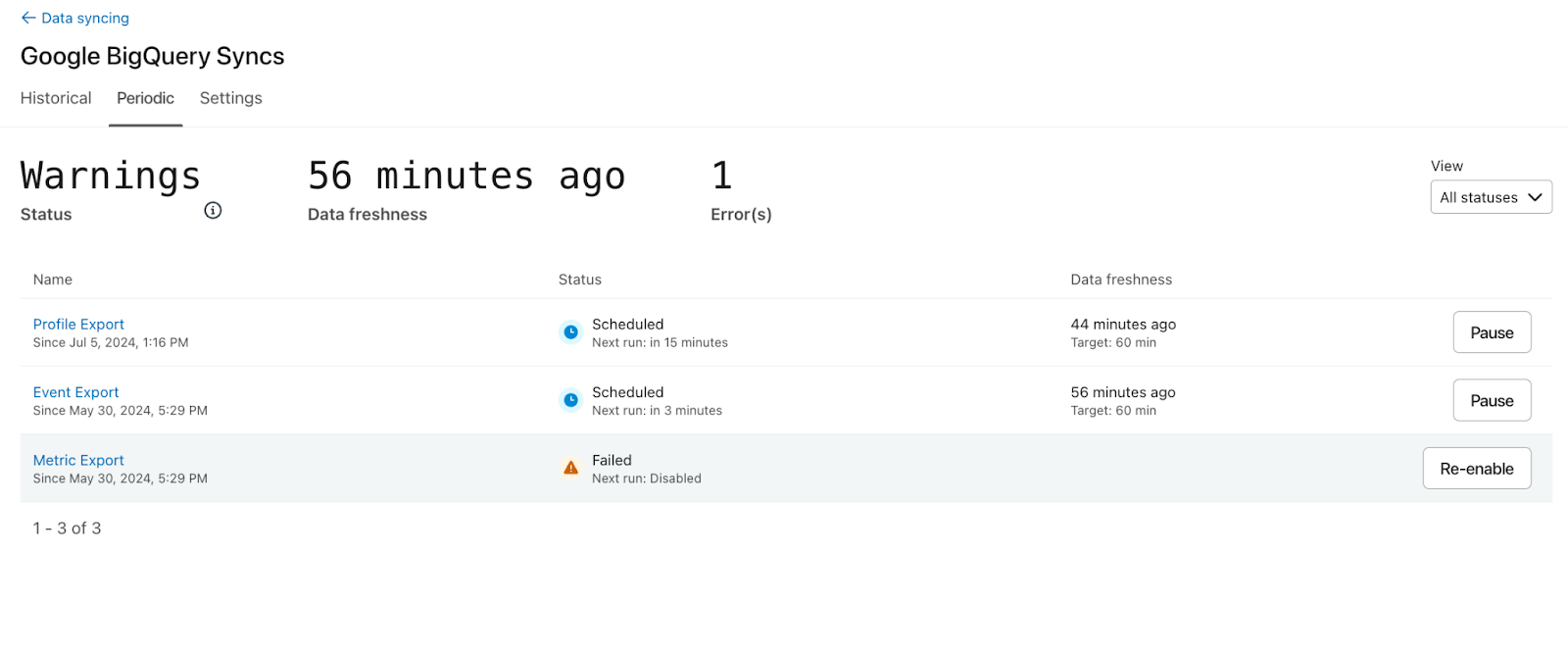Image resolution: width=1568 pixels, height=657 pixels.
Task: Open the Metric Export sync link
Action: 78,460
